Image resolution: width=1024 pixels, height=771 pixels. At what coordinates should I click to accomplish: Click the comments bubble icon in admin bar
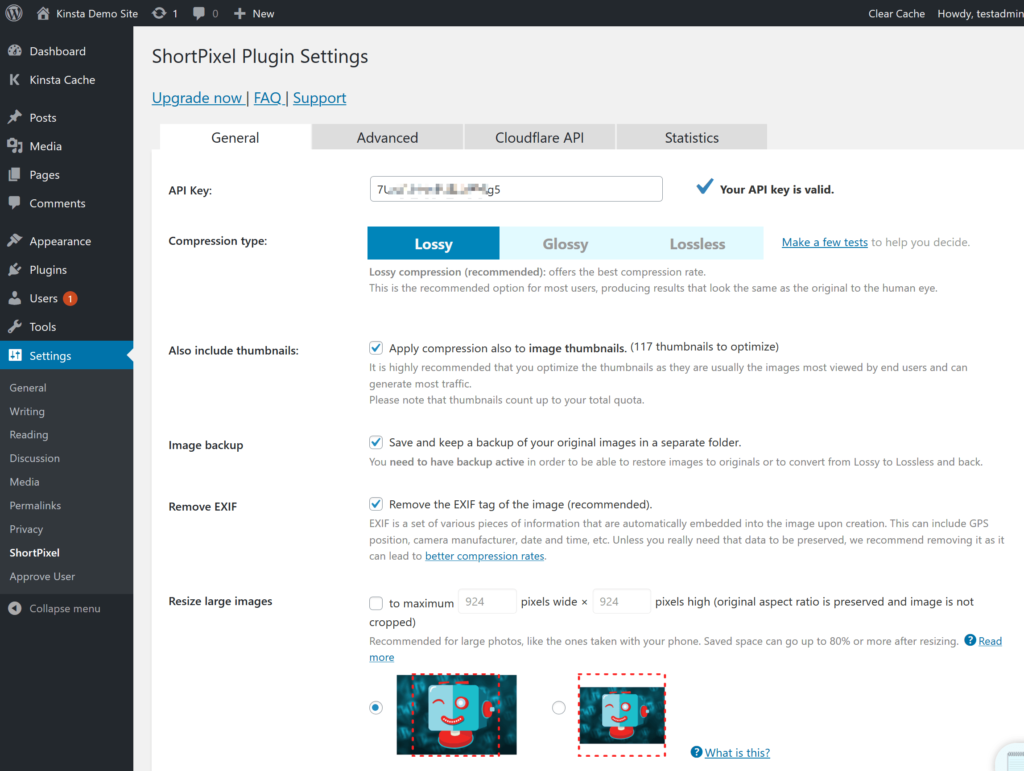[200, 13]
